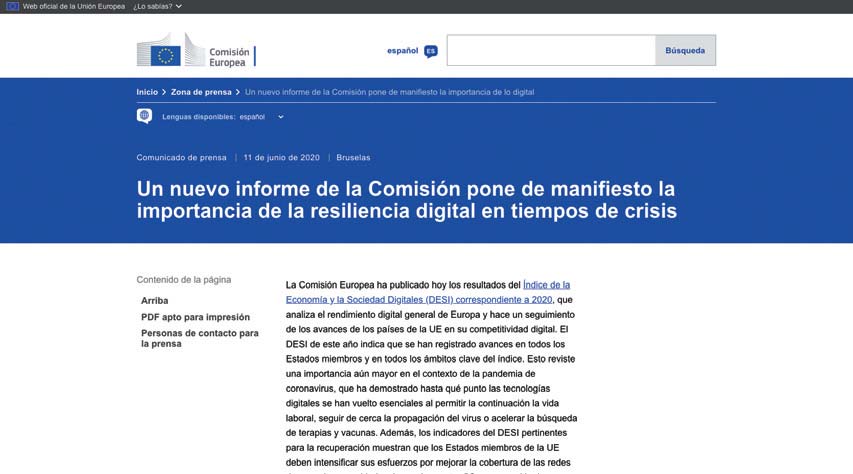This screenshot has height=474, width=853.
Task: Click the EU flag icon in top bar
Action: point(12,6)
